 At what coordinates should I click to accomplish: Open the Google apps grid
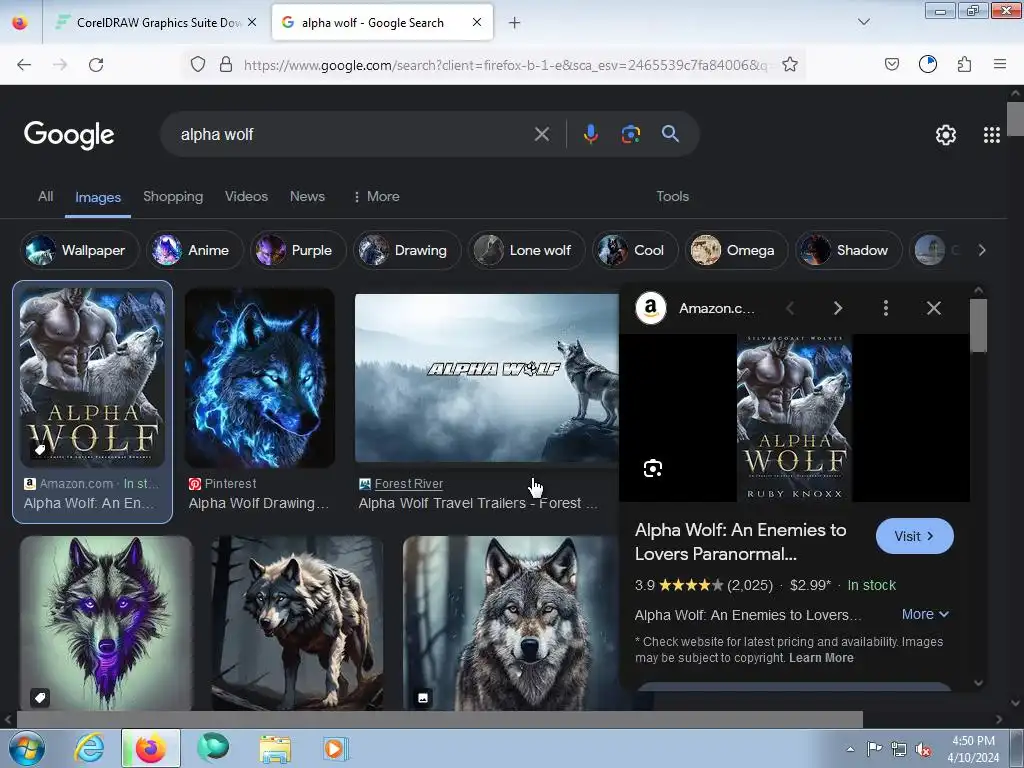tap(991, 135)
